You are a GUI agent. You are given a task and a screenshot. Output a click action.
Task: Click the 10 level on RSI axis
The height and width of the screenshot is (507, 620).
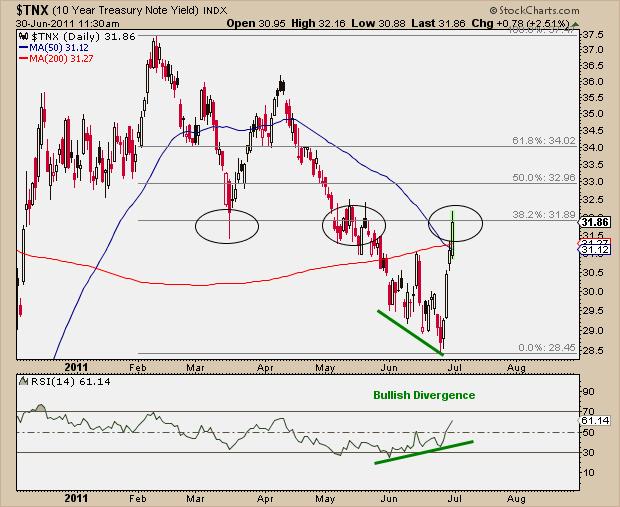(589, 473)
